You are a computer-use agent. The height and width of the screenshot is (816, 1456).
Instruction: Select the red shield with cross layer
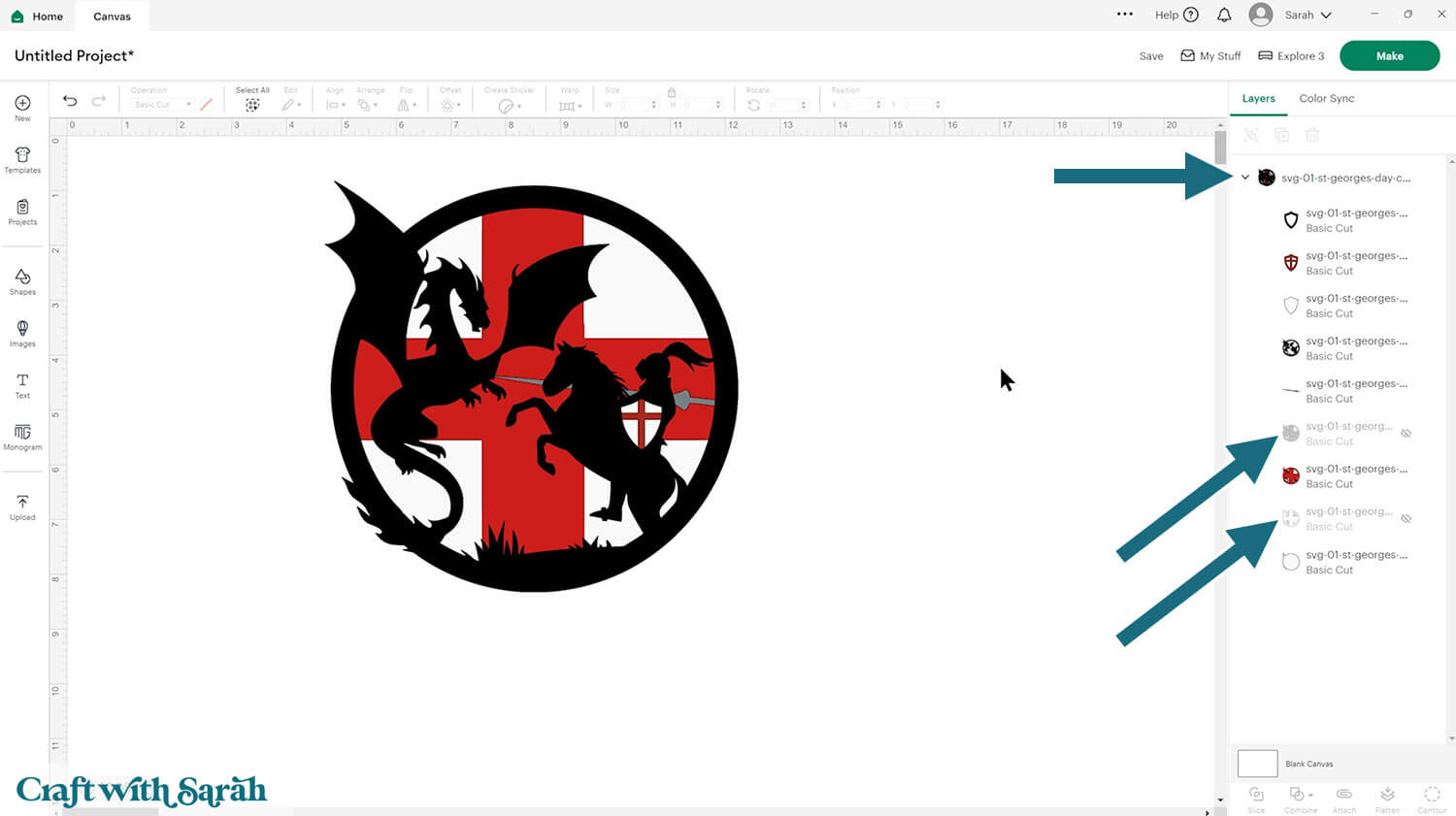coord(1347,263)
